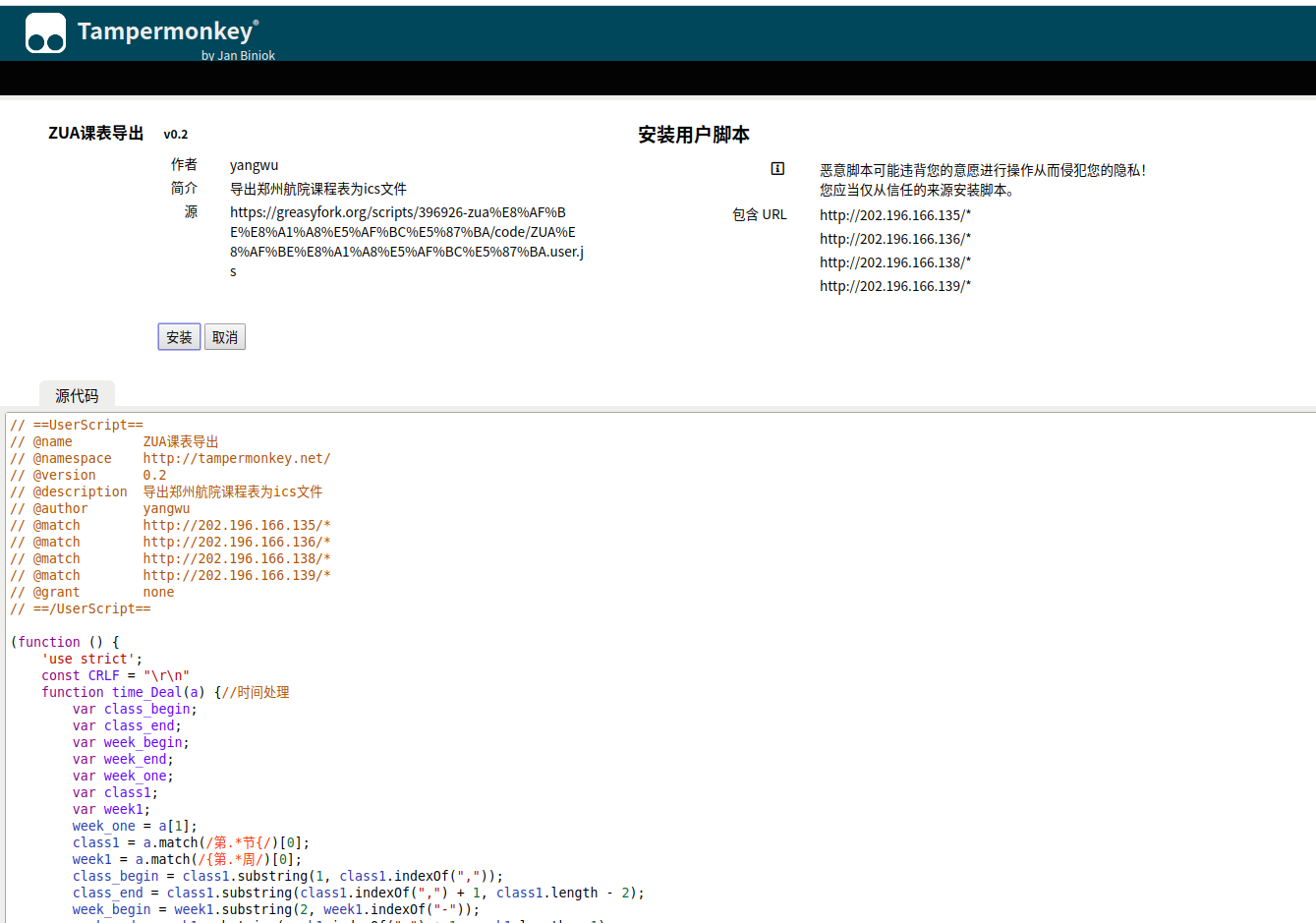
Task: Click the @match 202.196.166.138 code line
Action: click(170, 558)
